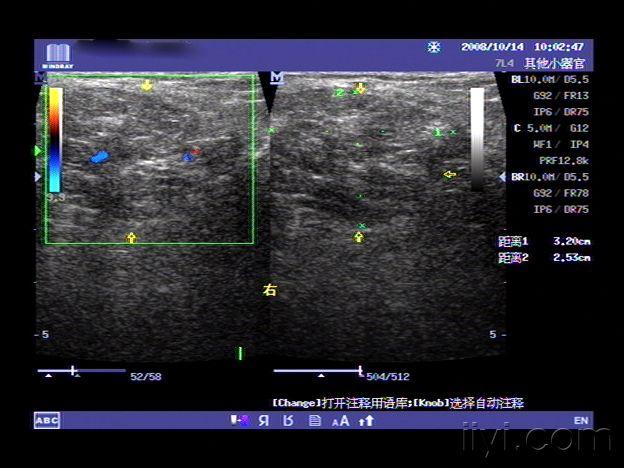Change annotation font size with AA icon
624x468 pixels.
tap(341, 421)
